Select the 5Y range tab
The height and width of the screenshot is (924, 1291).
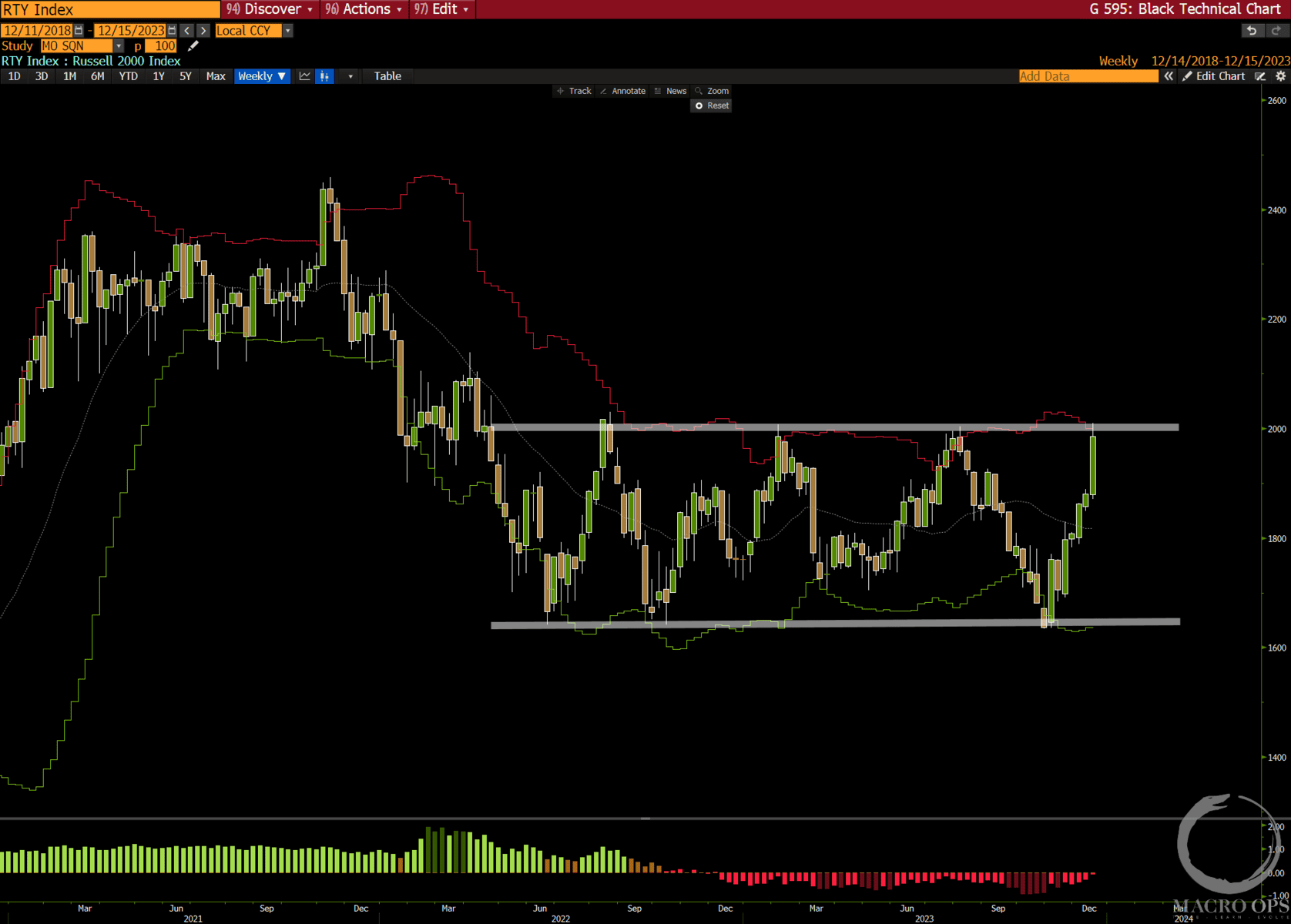[185, 76]
